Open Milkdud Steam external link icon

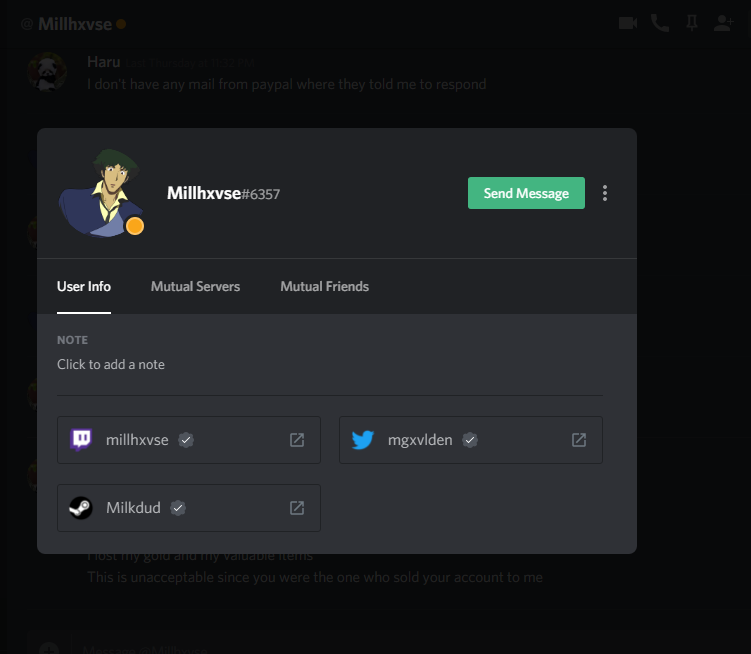[297, 508]
